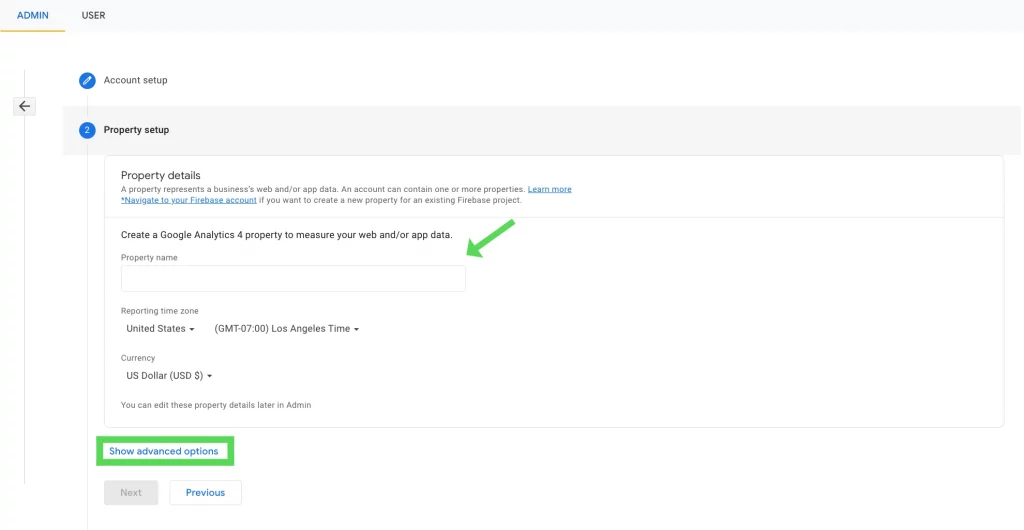
Task: Open the United States country dropdown
Action: click(160, 329)
